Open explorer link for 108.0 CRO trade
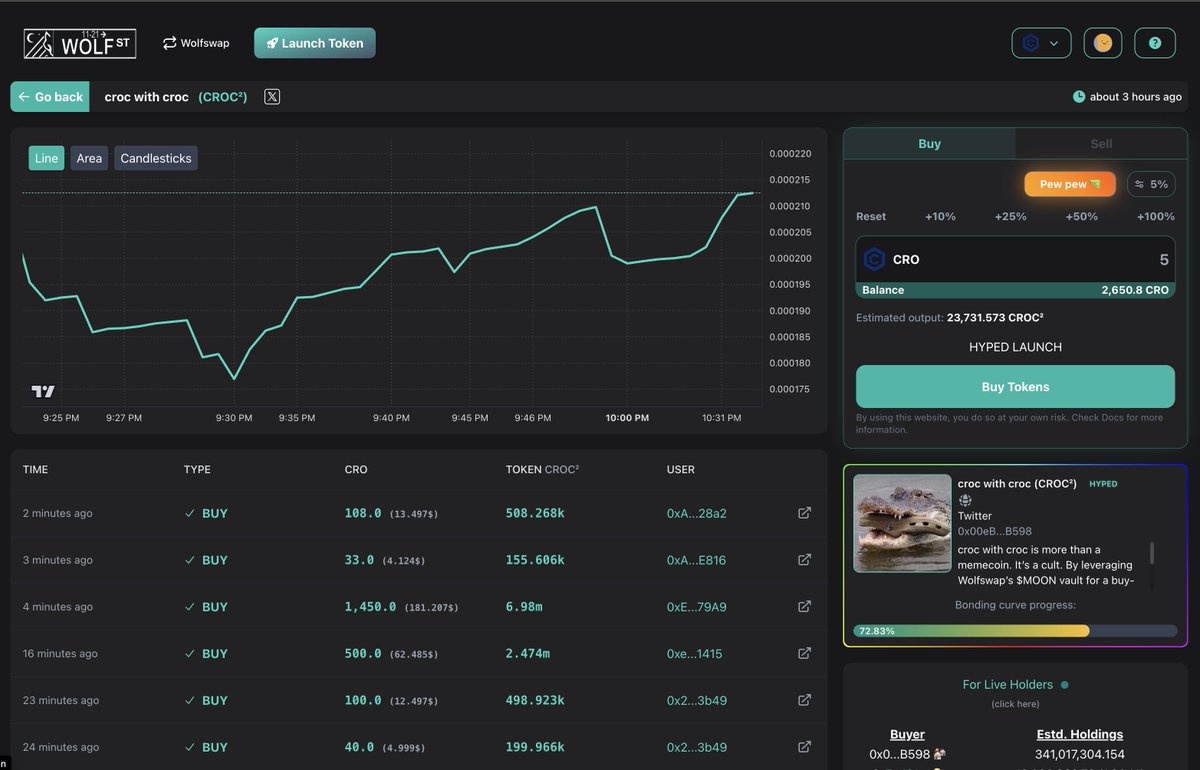 (804, 513)
